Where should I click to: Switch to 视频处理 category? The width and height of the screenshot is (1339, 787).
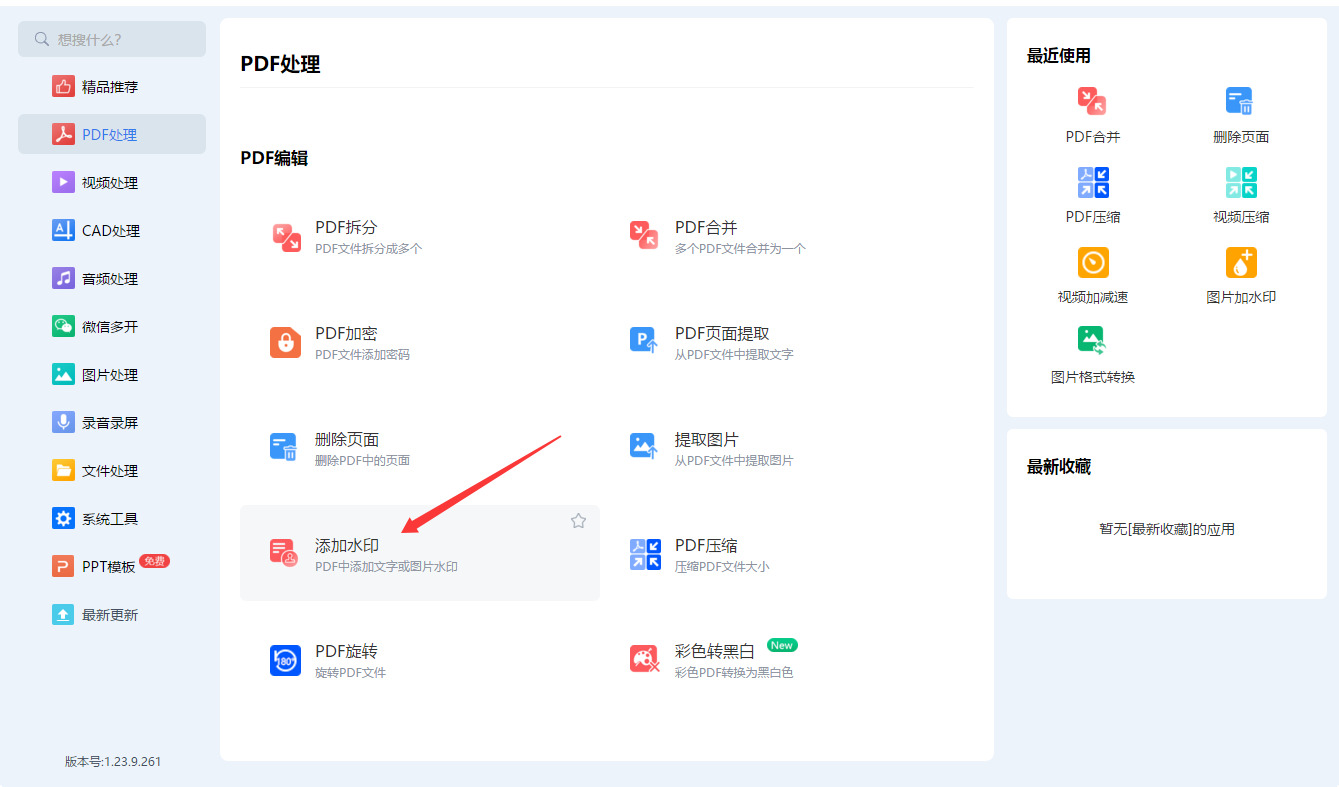112,183
